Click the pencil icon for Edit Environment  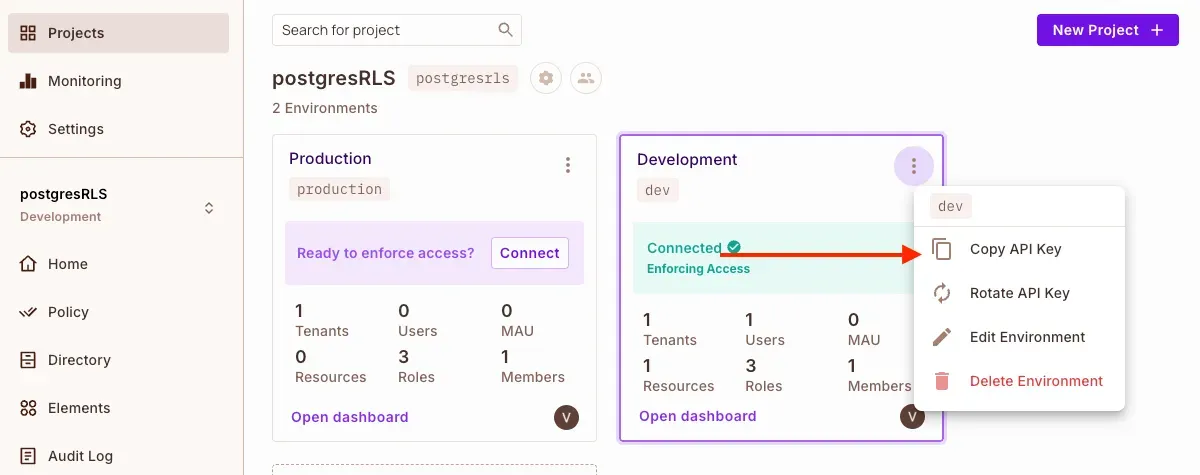tap(941, 337)
